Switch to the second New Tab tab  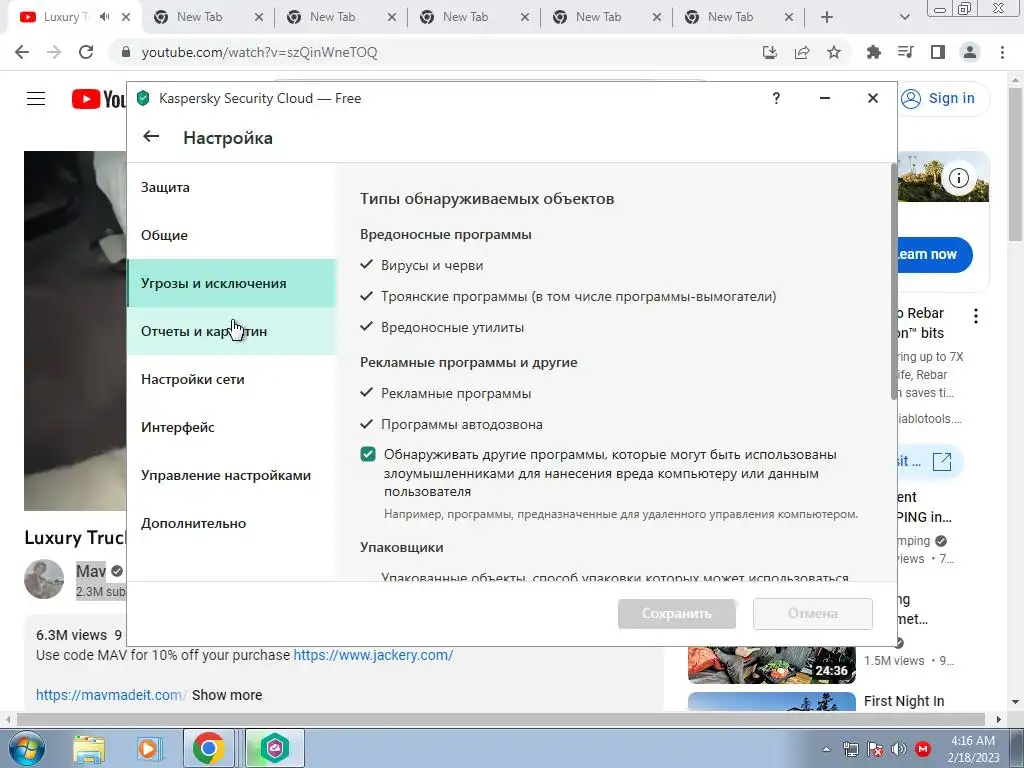tap(333, 17)
